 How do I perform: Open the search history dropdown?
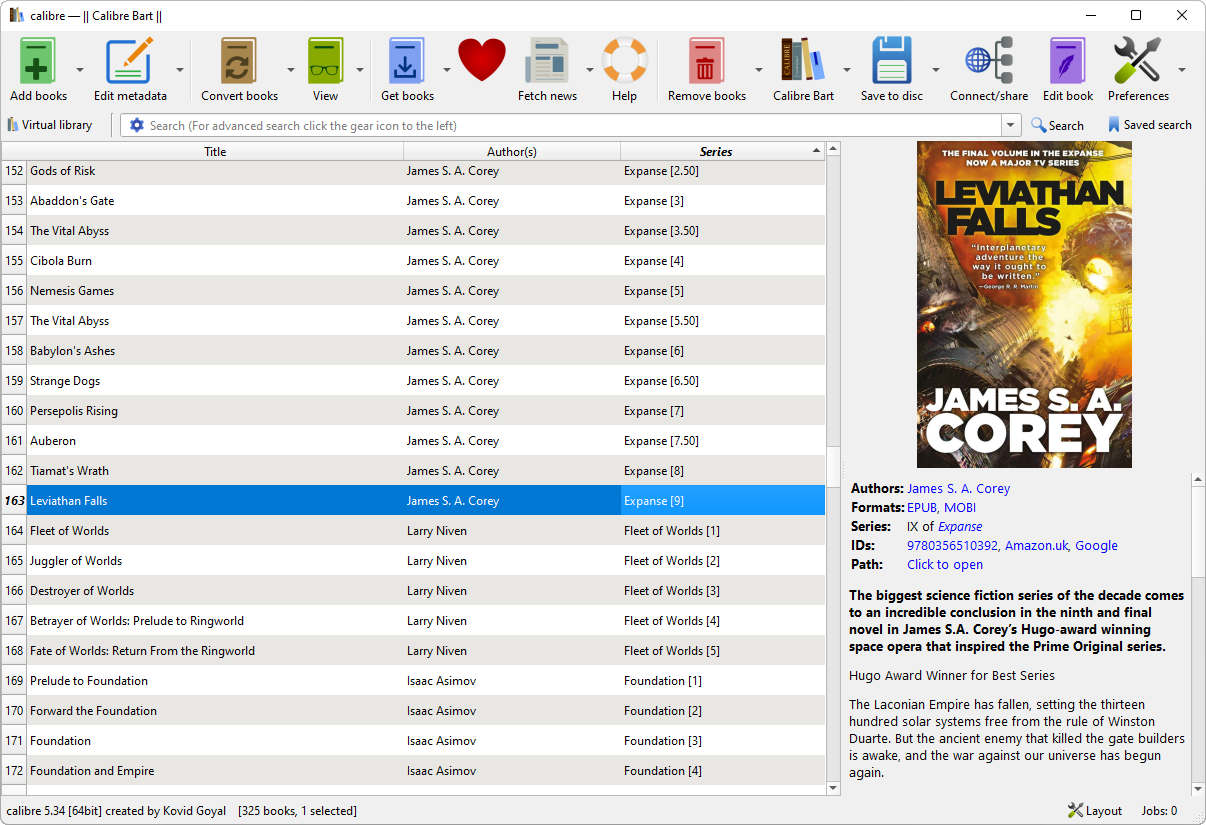1011,126
